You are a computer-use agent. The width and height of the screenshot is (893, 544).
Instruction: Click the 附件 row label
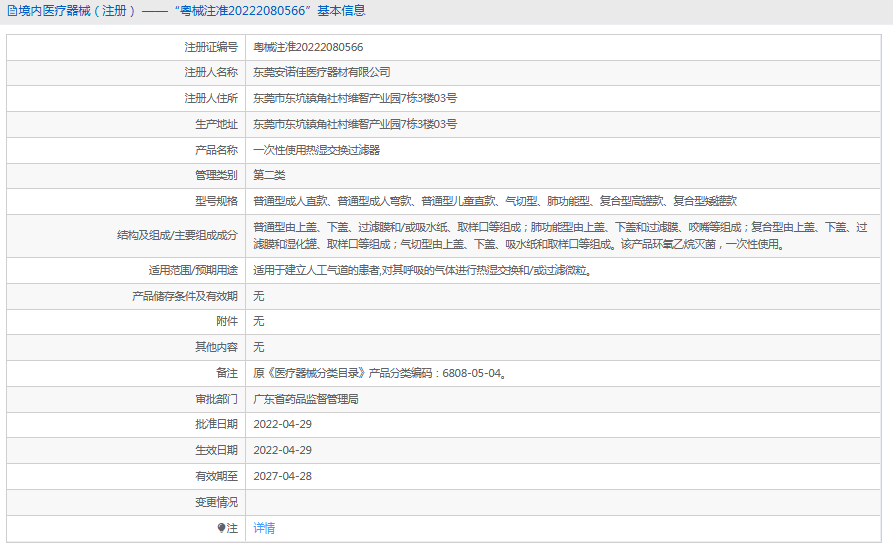coord(227,321)
